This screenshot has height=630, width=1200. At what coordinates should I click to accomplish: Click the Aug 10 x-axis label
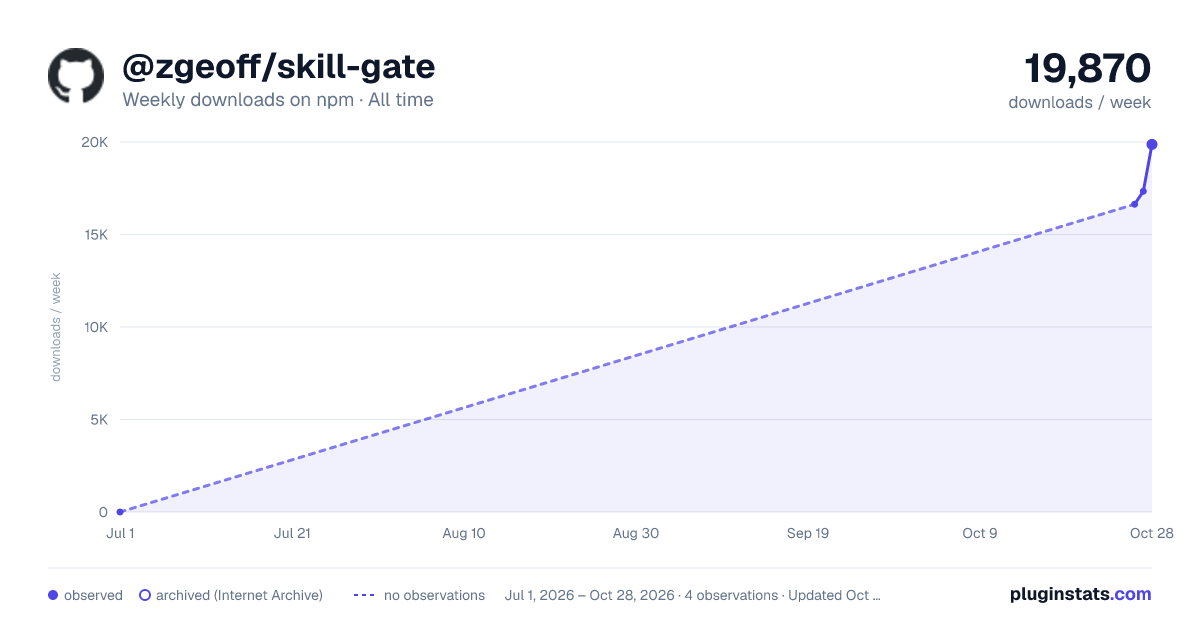pos(464,533)
